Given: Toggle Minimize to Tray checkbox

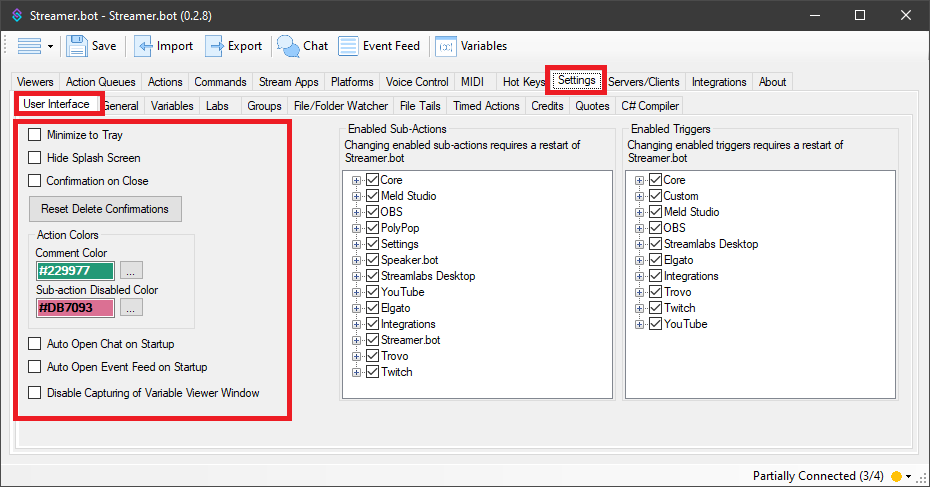Looking at the screenshot, I should pyautogui.click(x=34, y=135).
